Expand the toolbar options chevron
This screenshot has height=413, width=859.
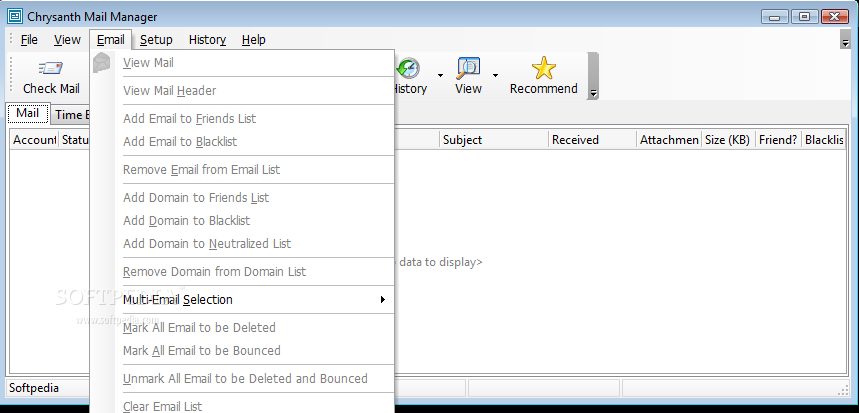pyautogui.click(x=593, y=76)
